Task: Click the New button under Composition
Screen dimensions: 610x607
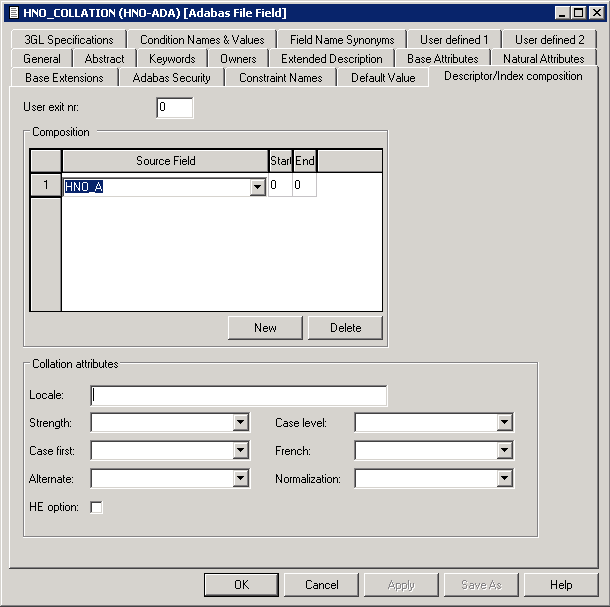Action: [265, 328]
